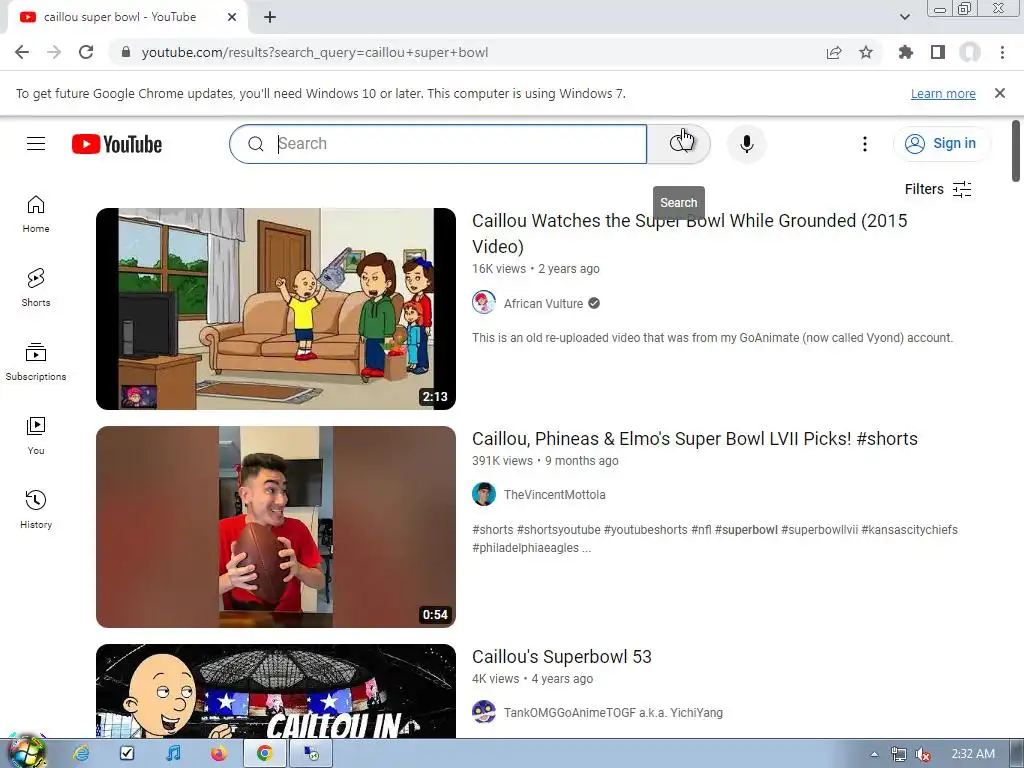This screenshot has width=1024, height=768.
Task: Click the #superbowl hashtag in description
Action: pyautogui.click(x=746, y=530)
